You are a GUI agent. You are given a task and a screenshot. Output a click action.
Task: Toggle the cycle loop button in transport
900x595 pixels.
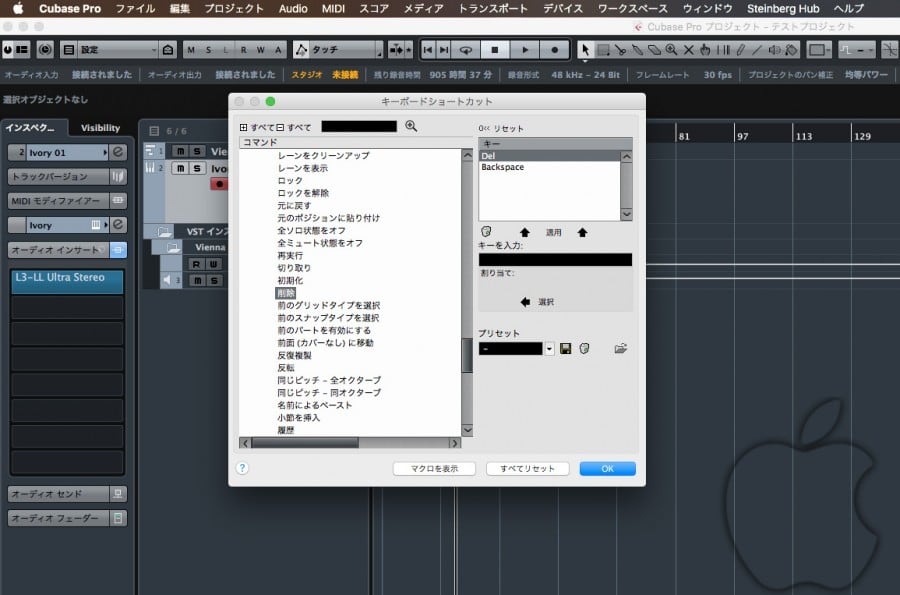pyautogui.click(x=465, y=50)
